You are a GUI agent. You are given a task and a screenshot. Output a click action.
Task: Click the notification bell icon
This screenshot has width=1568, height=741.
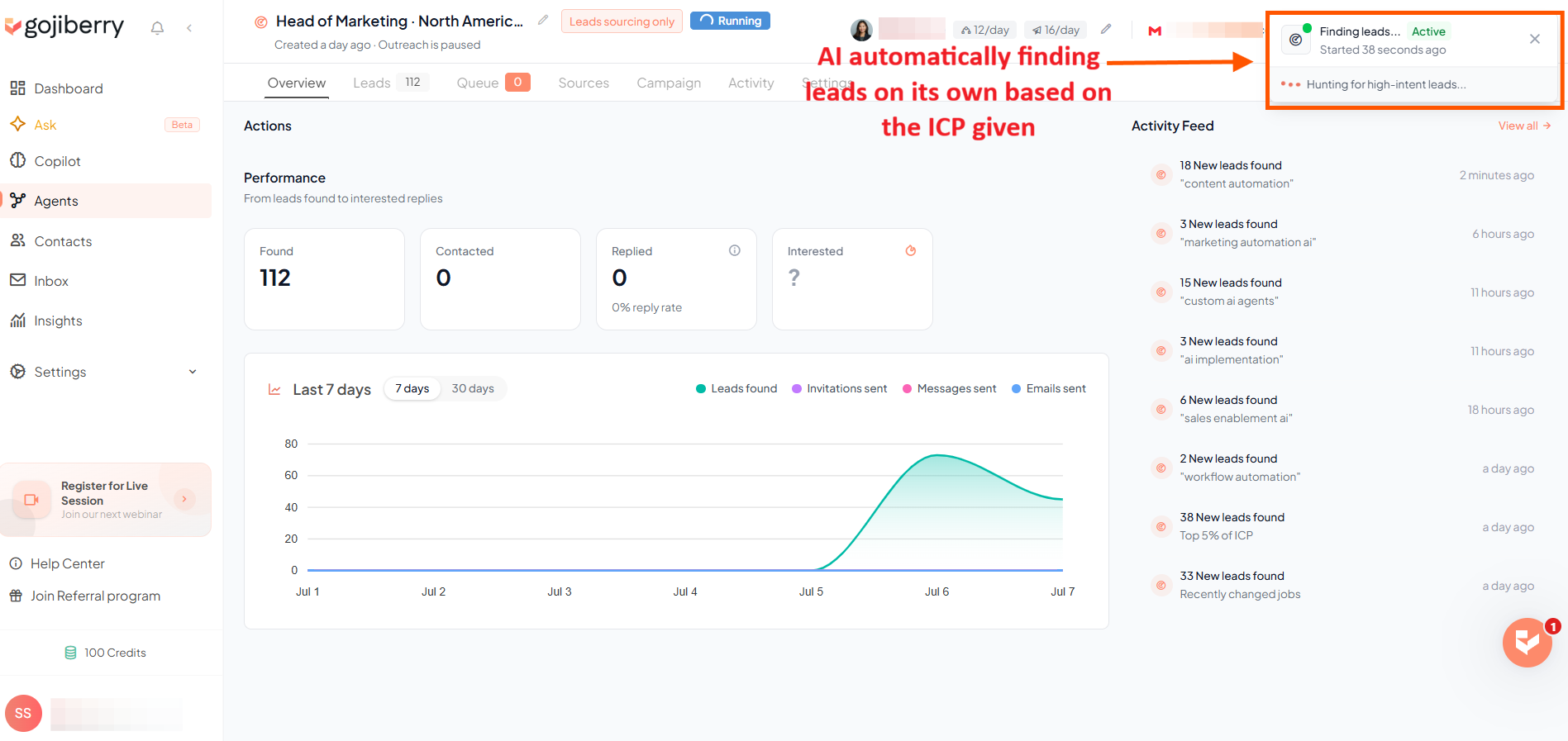(x=157, y=28)
